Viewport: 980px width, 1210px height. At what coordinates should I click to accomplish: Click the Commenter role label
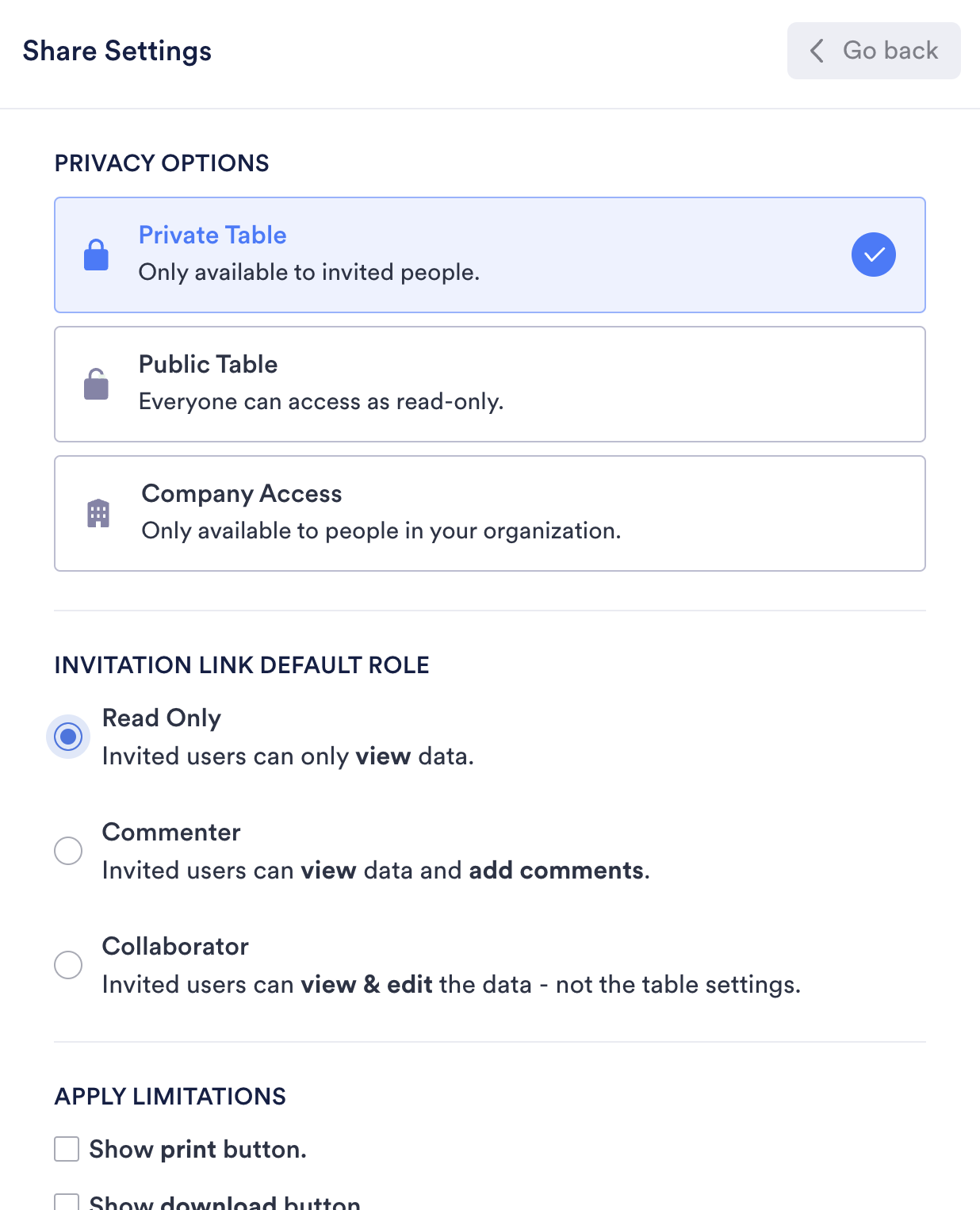(x=171, y=832)
